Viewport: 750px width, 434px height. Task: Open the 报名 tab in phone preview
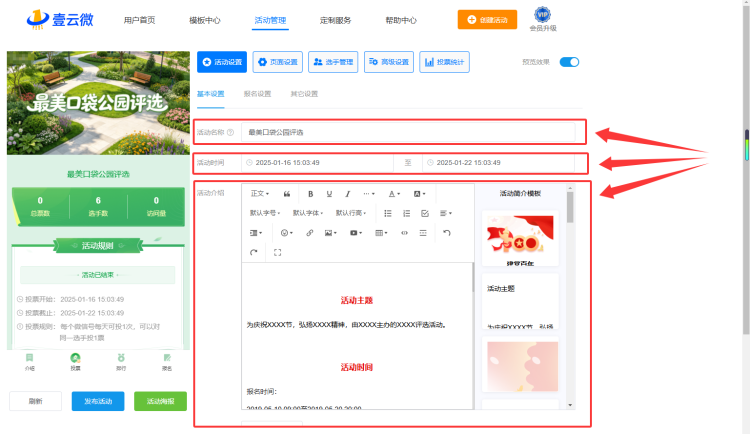(x=166, y=362)
